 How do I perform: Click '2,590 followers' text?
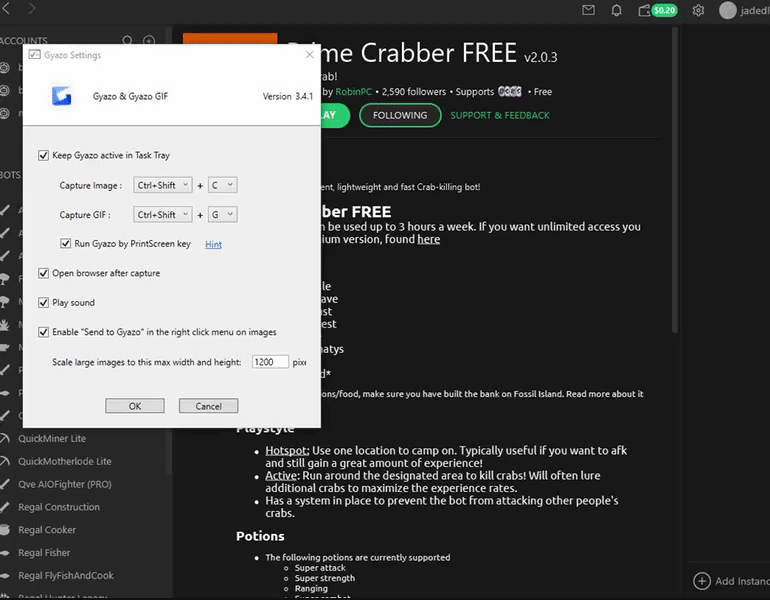[x=414, y=92]
